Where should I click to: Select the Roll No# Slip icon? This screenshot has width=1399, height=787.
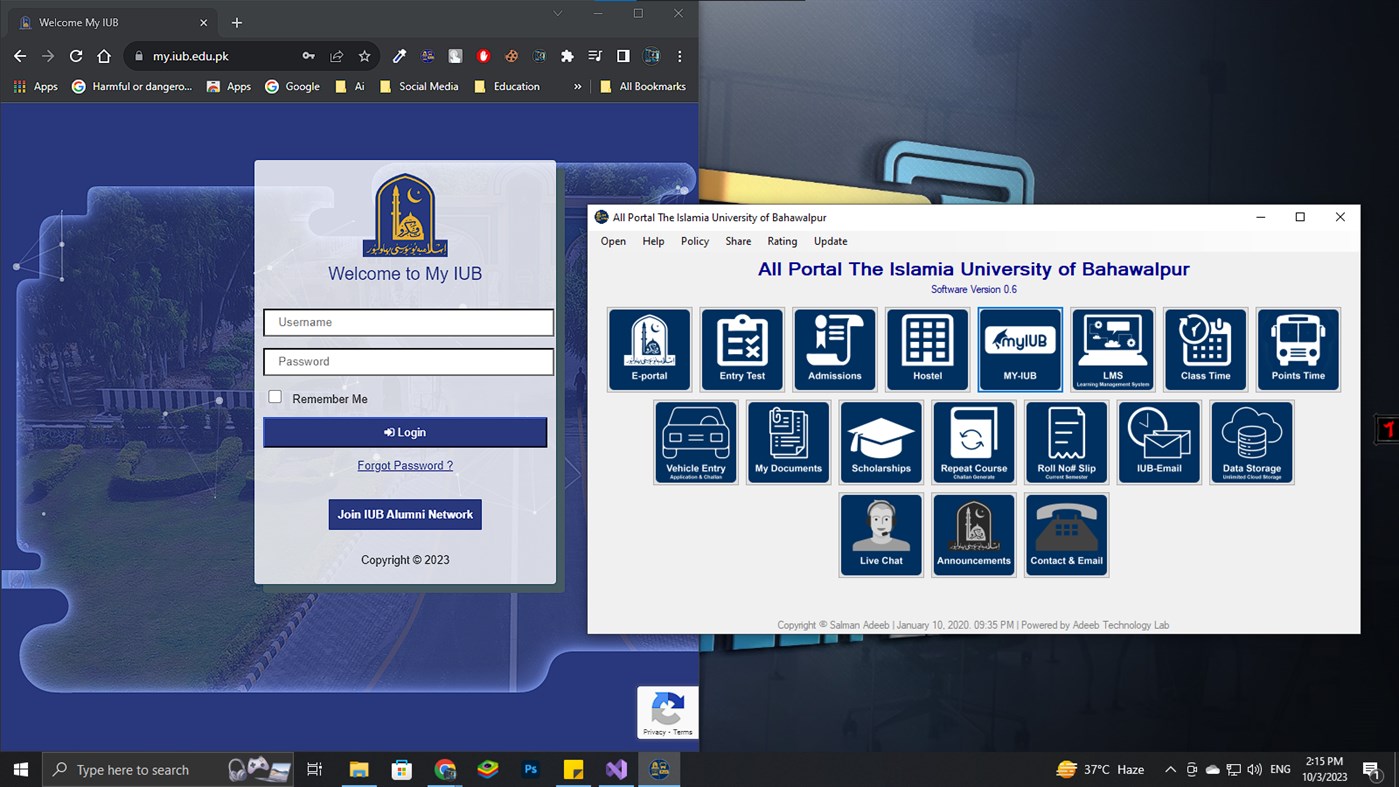click(x=1066, y=441)
